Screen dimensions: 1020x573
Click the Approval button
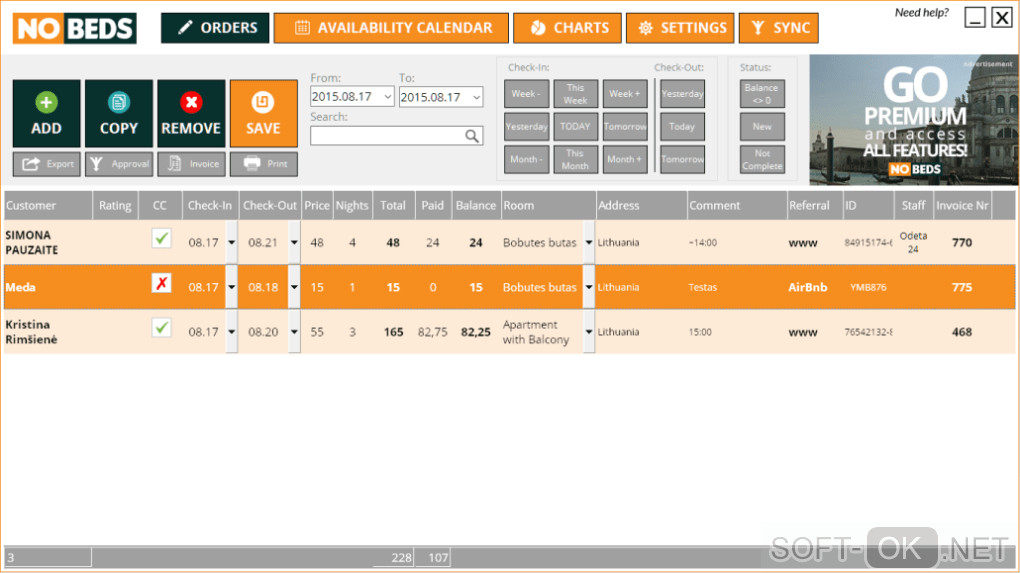click(x=118, y=164)
